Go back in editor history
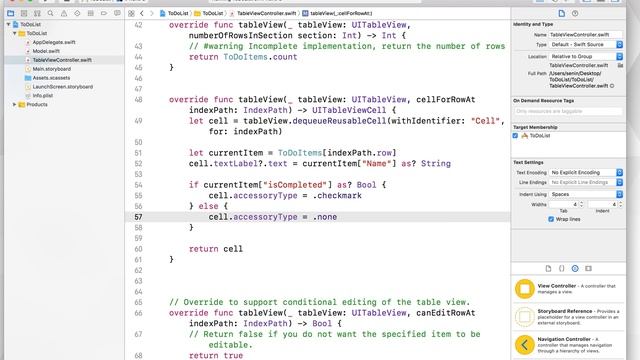This screenshot has height=360, width=640. coord(142,13)
